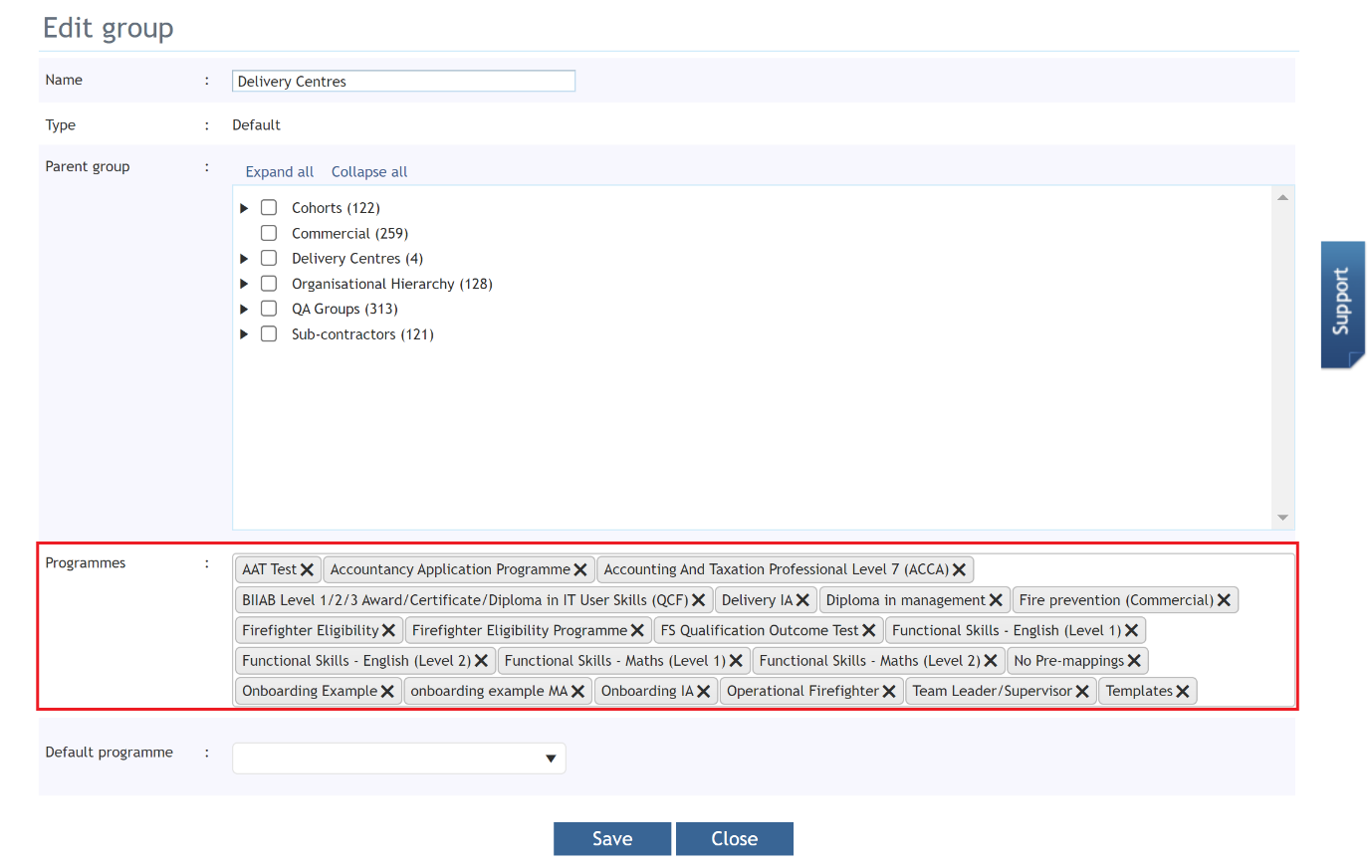Remove Team Leader/Supervisor tag
Viewport: 1372px width, 868px height.
[x=1082, y=691]
